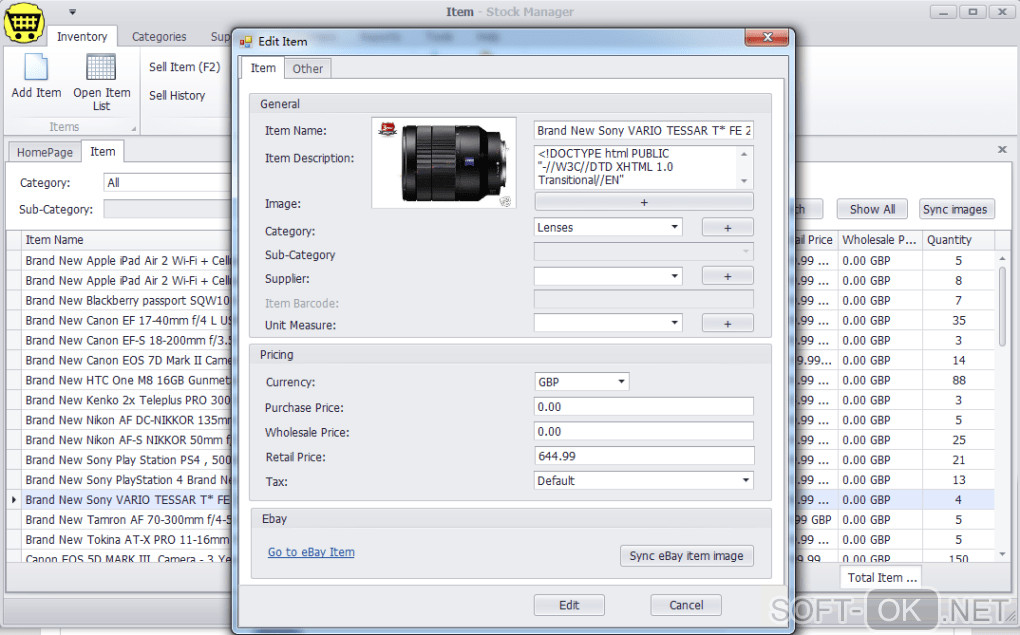Click Cancel in Edit Item dialog
Image resolution: width=1020 pixels, height=635 pixels.
click(x=686, y=605)
